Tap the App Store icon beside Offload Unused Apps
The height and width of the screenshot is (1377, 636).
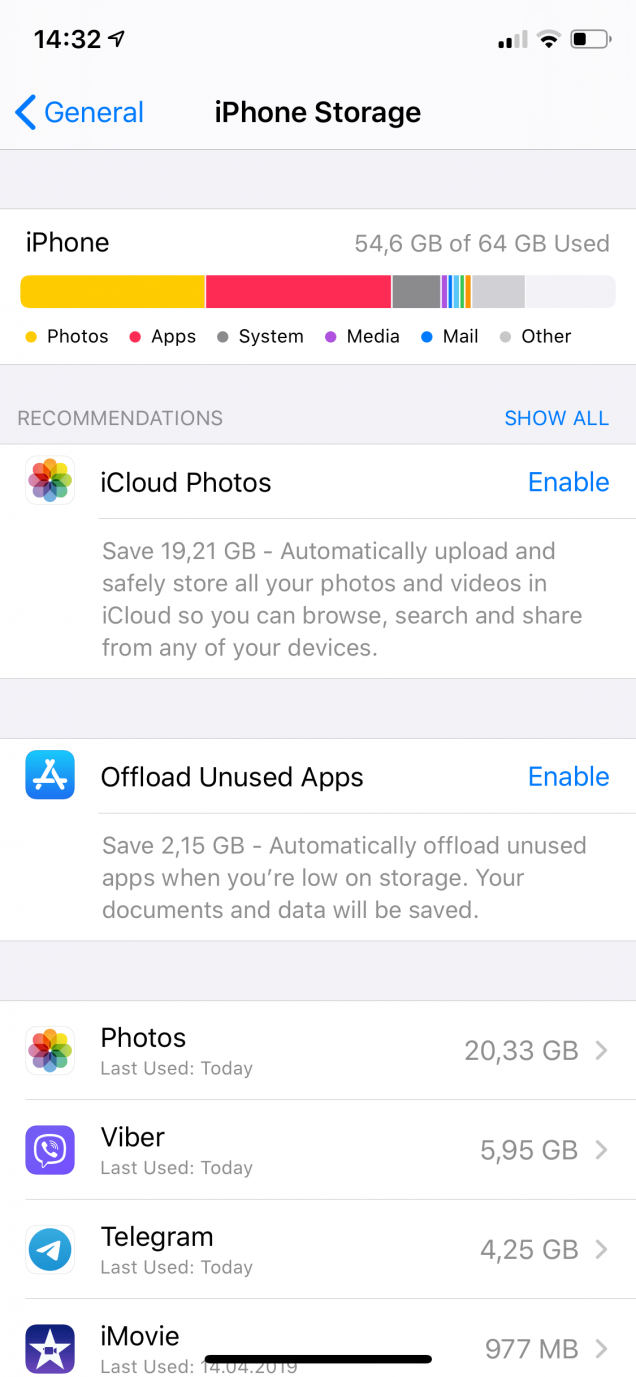(50, 775)
